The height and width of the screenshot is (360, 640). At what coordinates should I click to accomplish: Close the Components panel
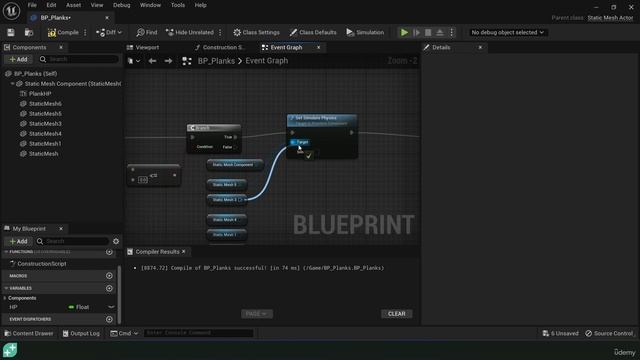point(61,47)
